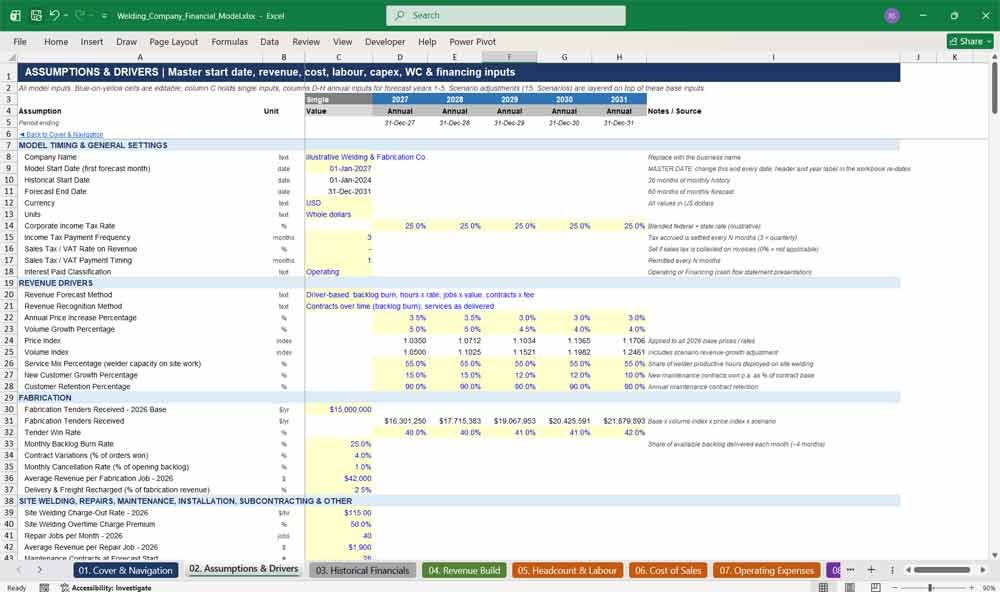
Task: Open the Power Pivot tab
Action: pos(473,41)
